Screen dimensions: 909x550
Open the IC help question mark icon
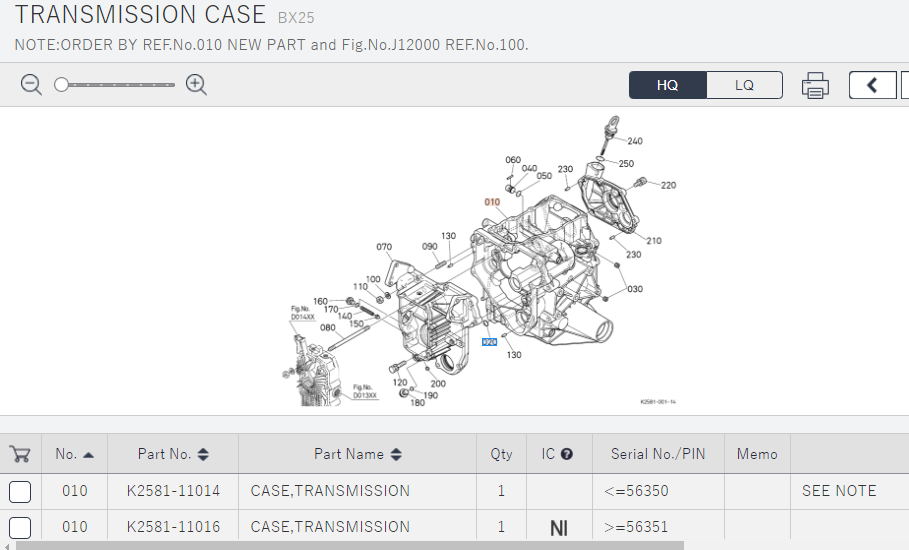point(567,454)
